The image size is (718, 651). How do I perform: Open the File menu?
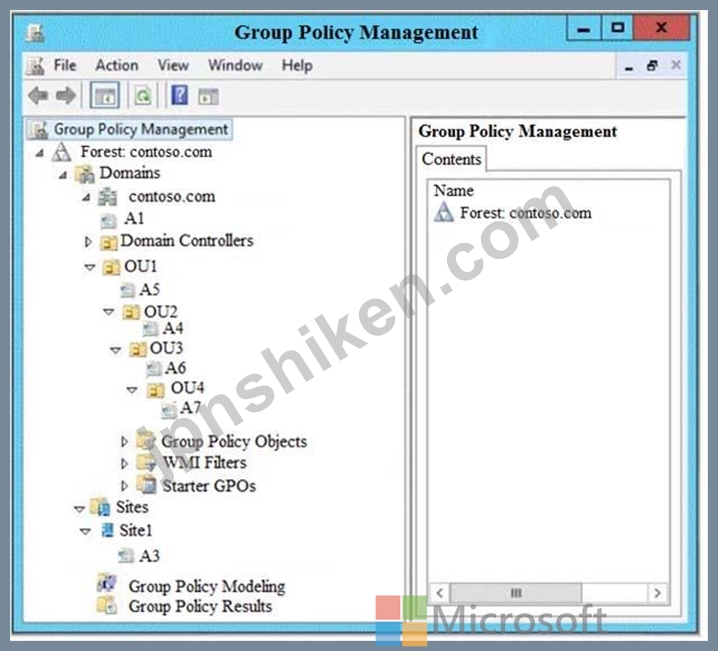click(x=65, y=65)
